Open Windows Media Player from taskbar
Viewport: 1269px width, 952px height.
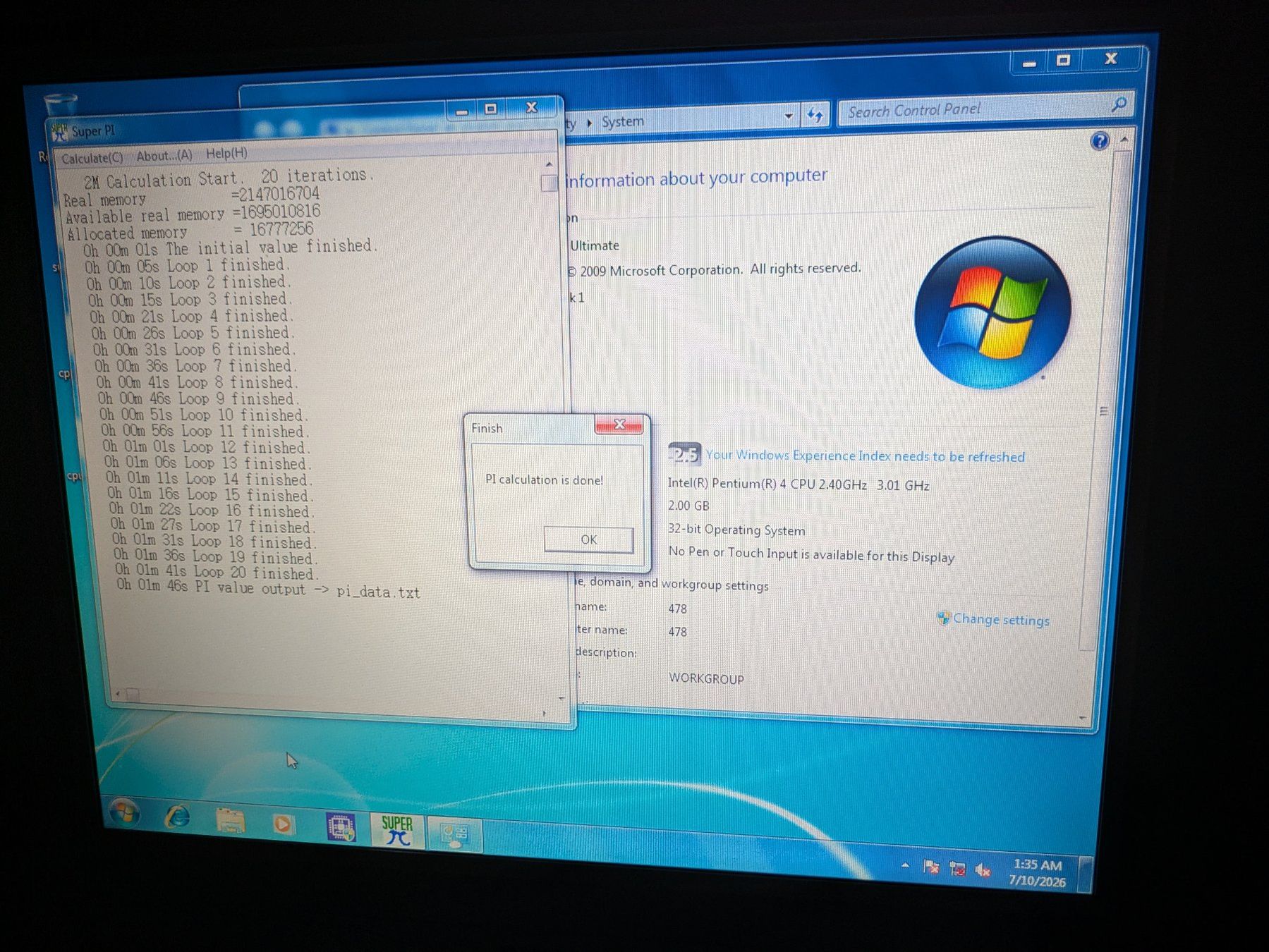[283, 824]
